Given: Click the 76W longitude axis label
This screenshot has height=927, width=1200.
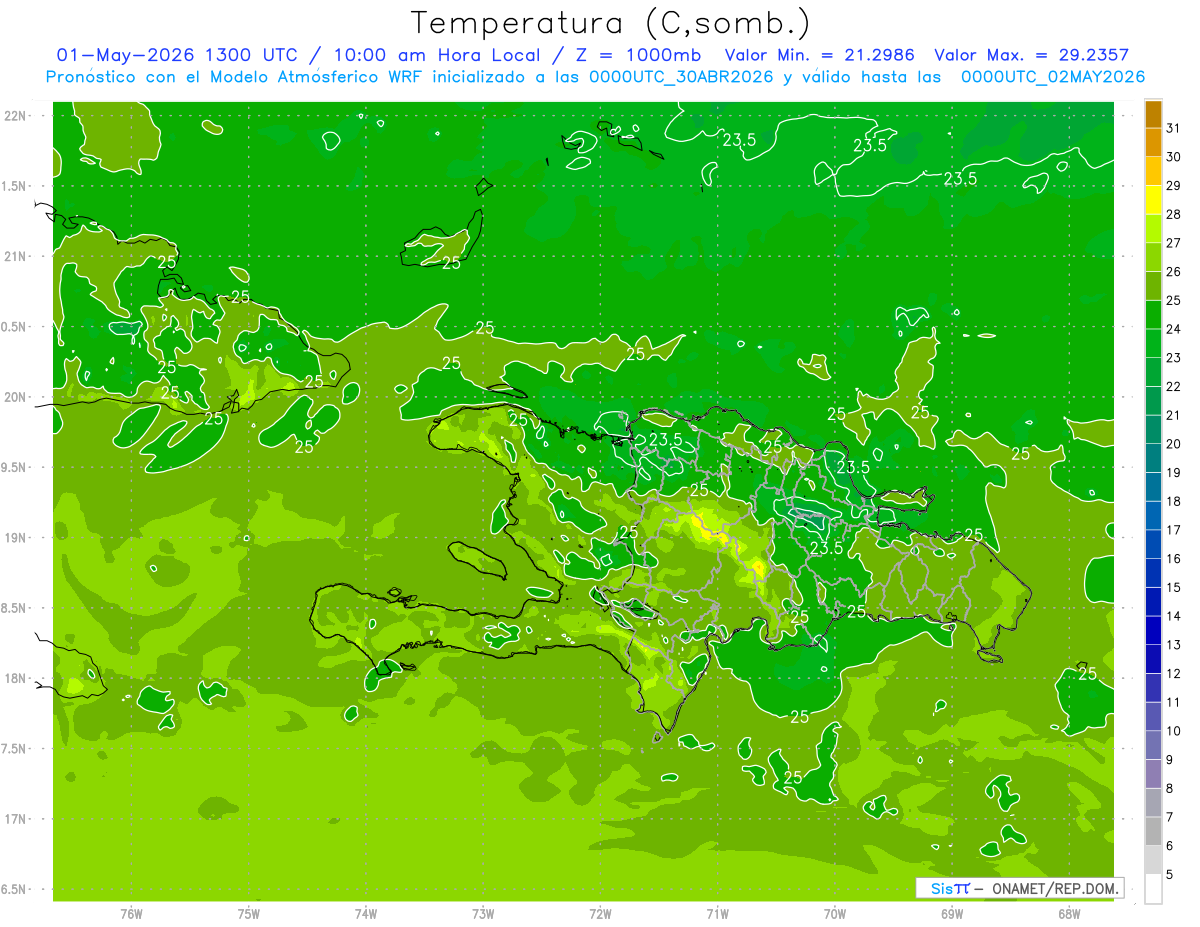Looking at the screenshot, I should [x=131, y=914].
